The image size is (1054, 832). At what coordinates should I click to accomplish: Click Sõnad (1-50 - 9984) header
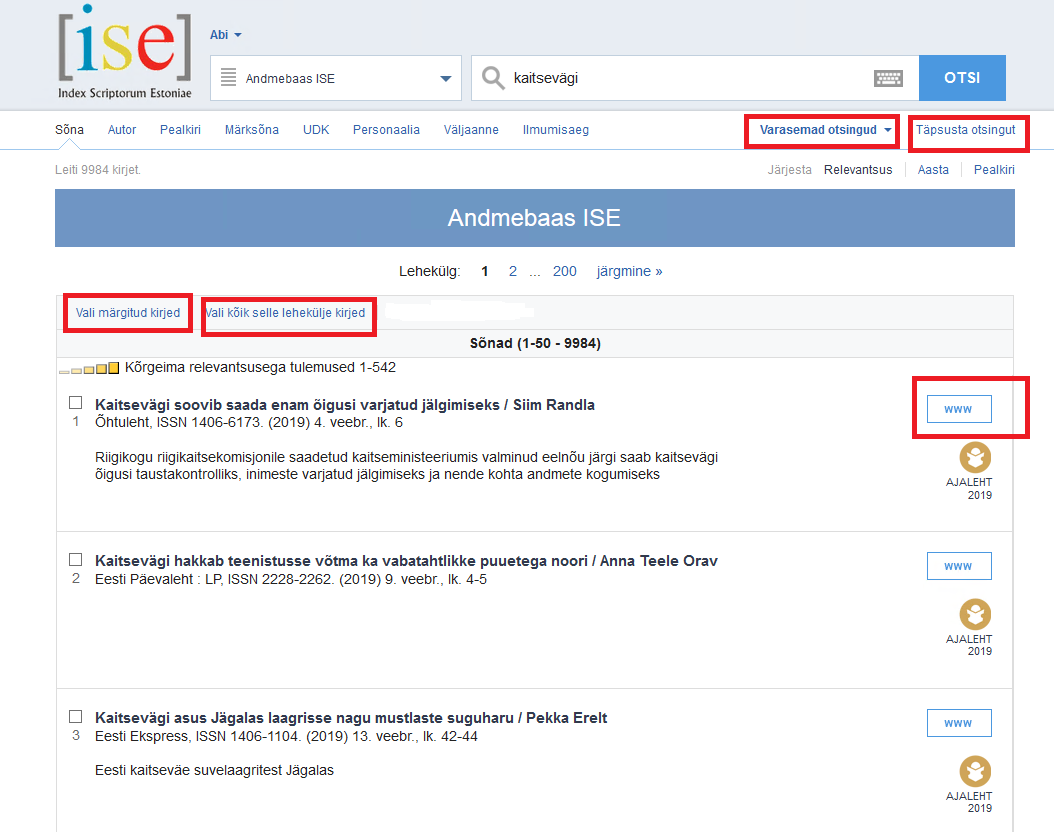click(x=535, y=343)
